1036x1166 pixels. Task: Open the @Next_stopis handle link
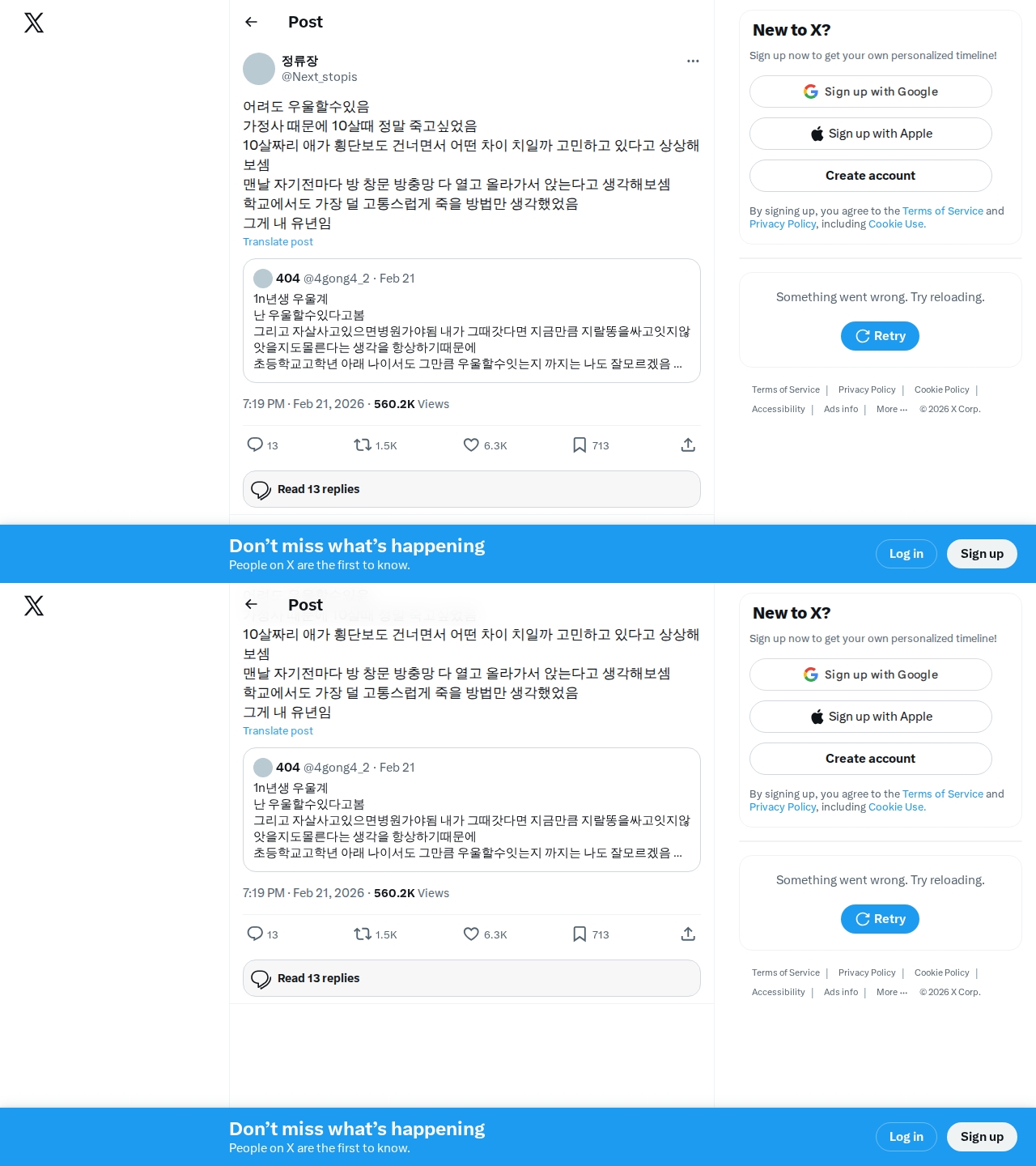click(319, 77)
